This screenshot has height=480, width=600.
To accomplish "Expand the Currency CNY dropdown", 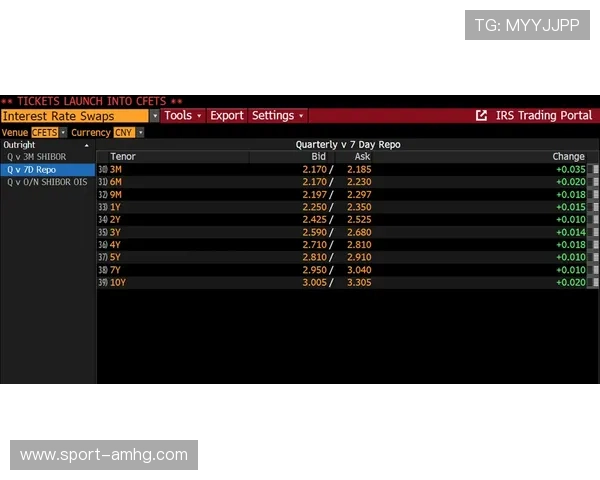I will pos(140,132).
